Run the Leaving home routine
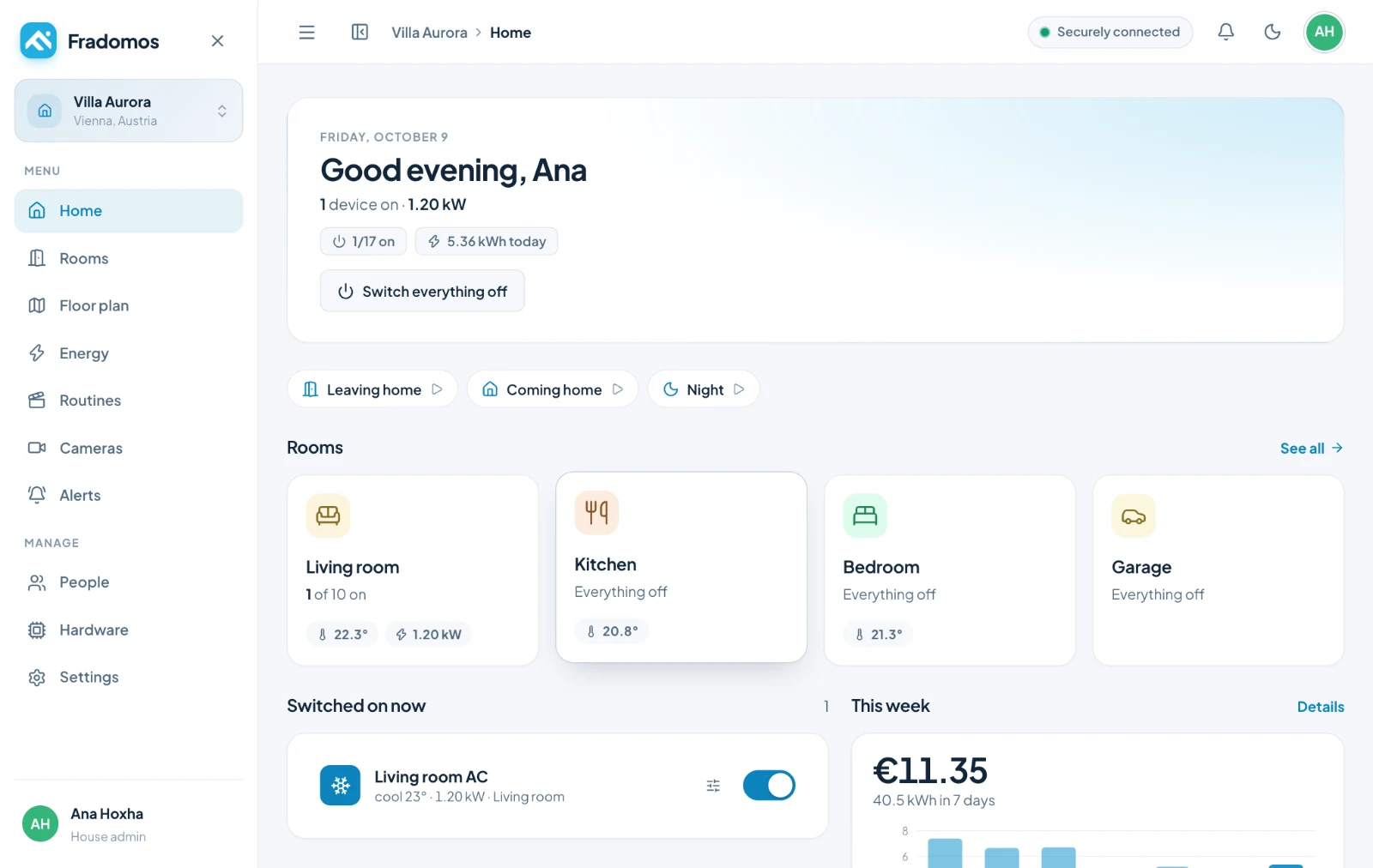This screenshot has height=868, width=1373. [x=372, y=389]
